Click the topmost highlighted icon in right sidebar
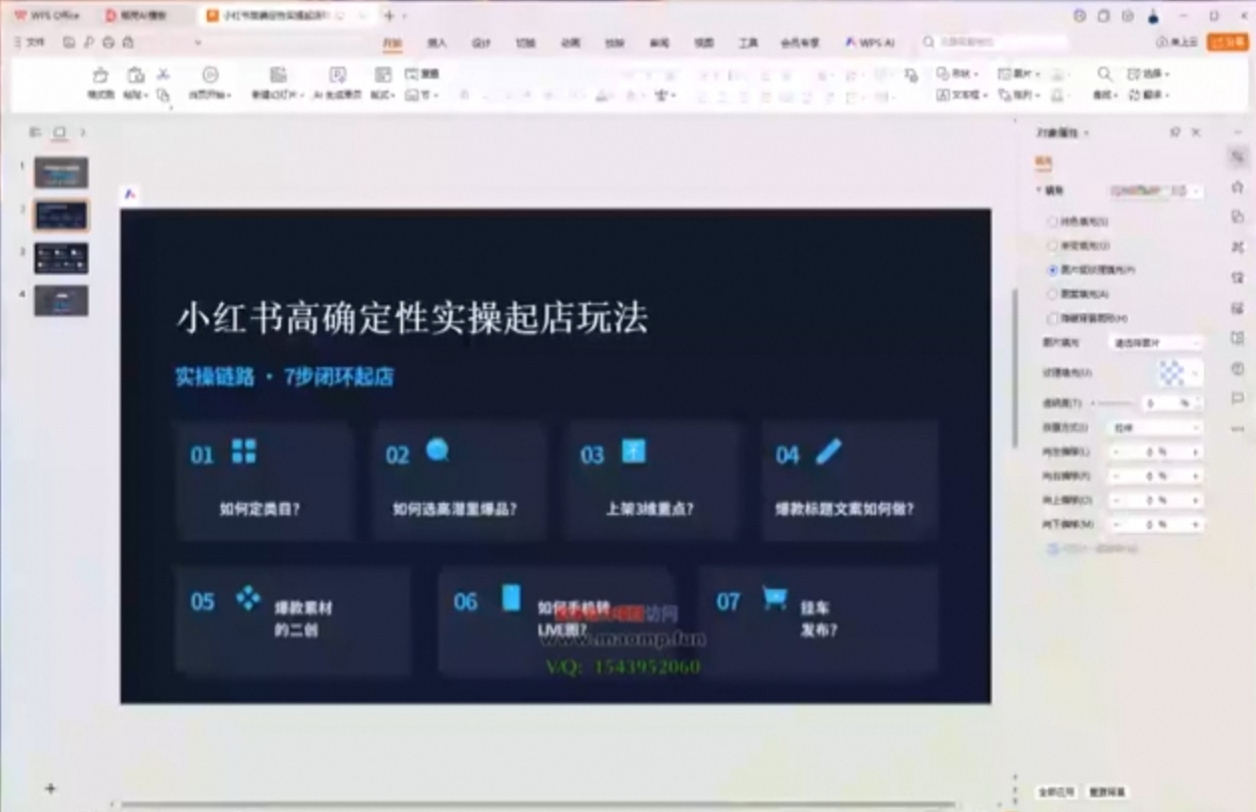The width and height of the screenshot is (1256, 812). pyautogui.click(x=1238, y=157)
